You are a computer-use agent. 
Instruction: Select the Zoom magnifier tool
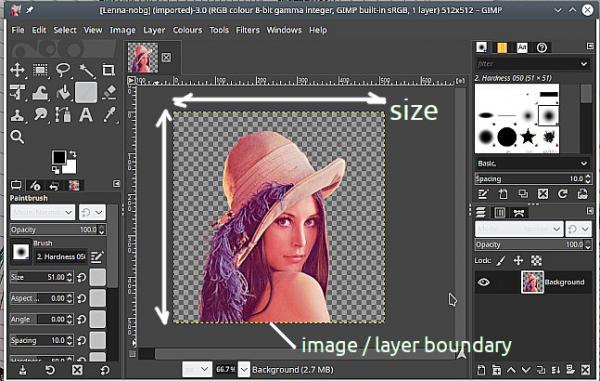(17, 137)
